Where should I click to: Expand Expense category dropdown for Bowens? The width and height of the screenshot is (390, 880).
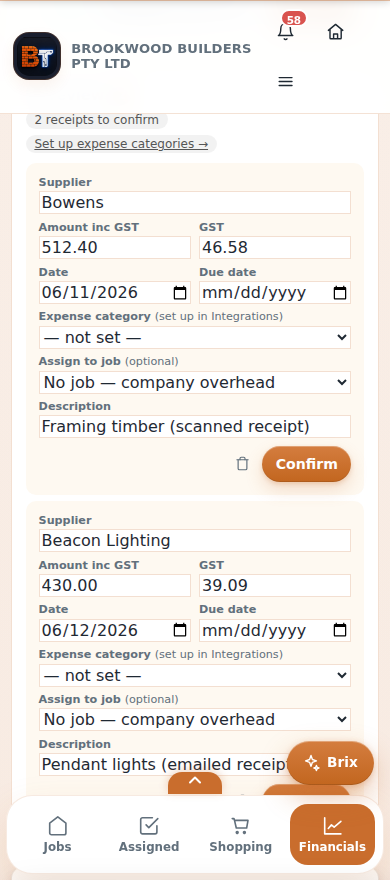point(195,337)
